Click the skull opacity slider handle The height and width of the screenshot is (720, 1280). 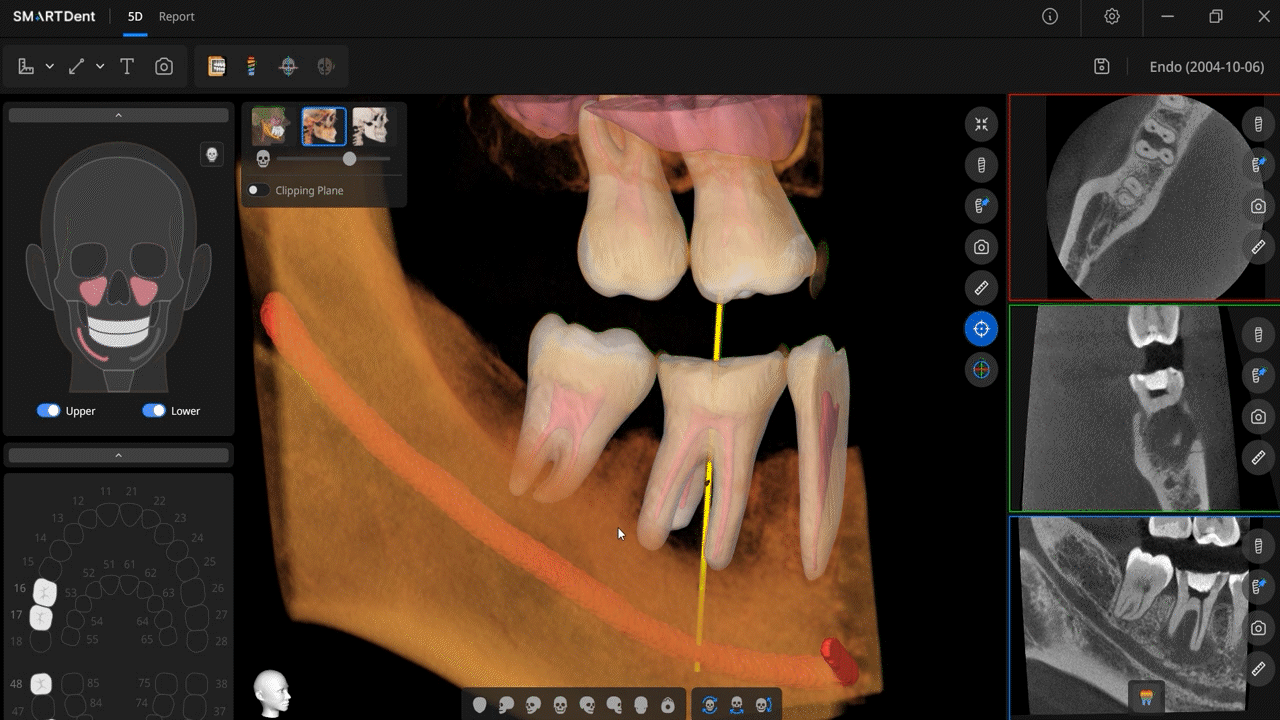click(349, 159)
